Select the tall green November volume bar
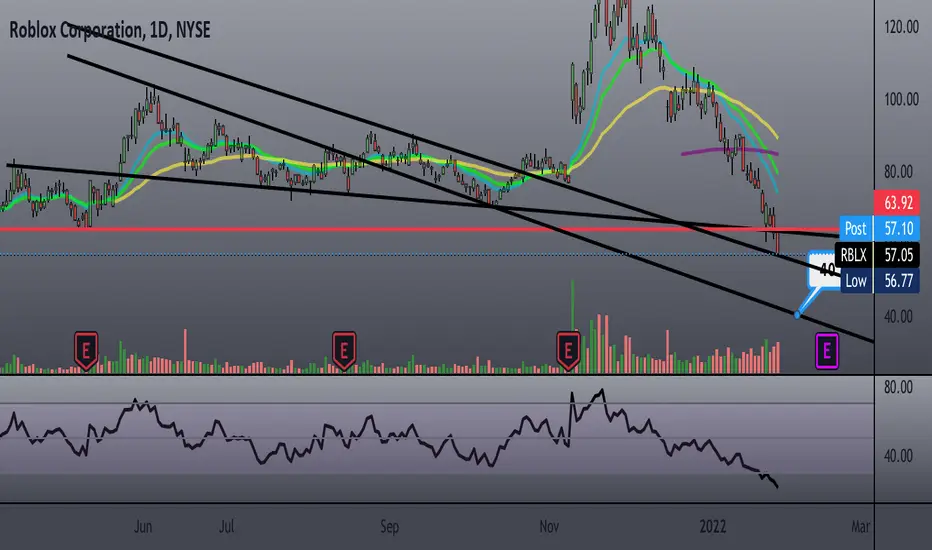 coord(572,304)
